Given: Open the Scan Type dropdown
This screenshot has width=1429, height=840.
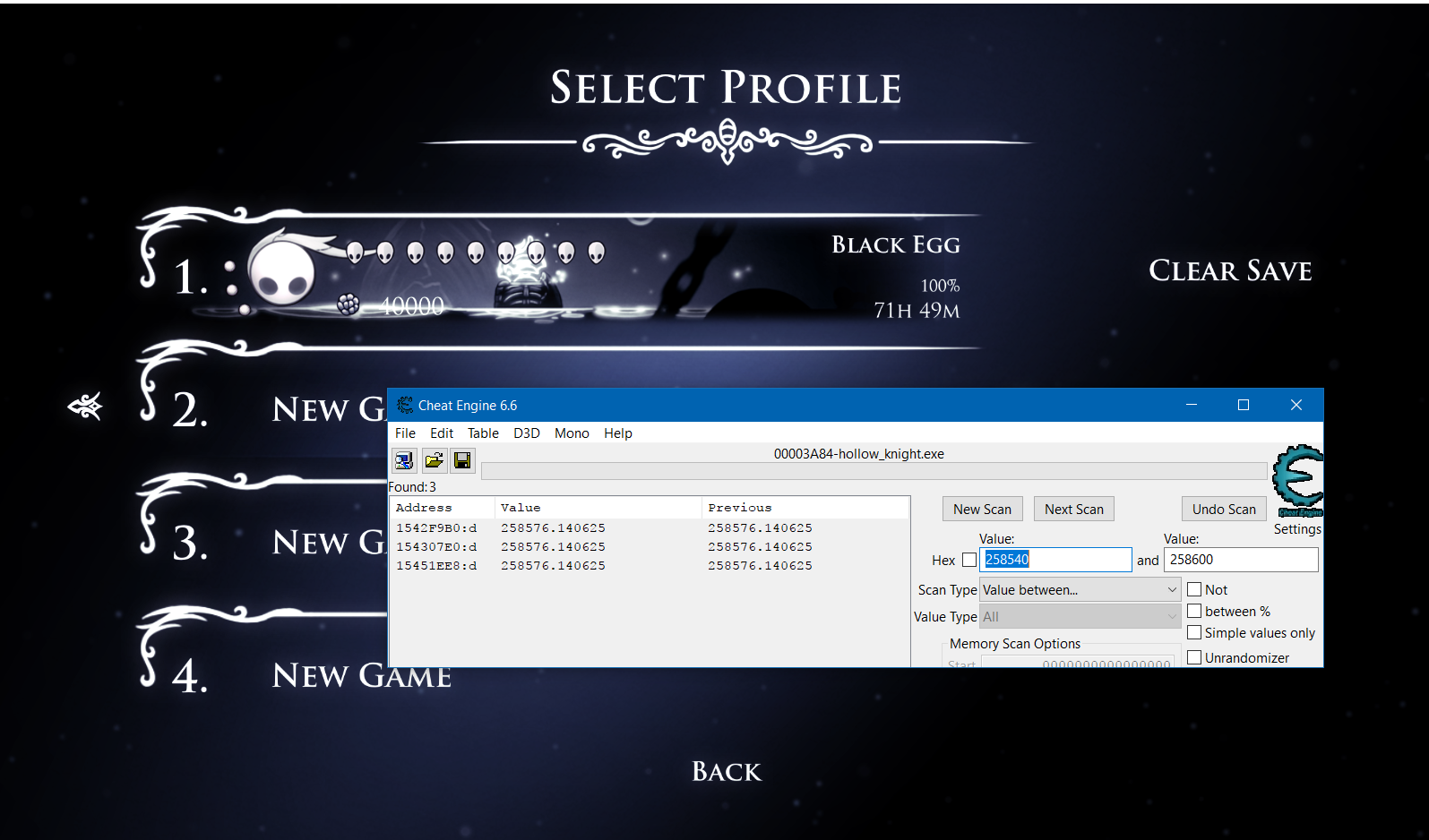Looking at the screenshot, I should (1080, 589).
